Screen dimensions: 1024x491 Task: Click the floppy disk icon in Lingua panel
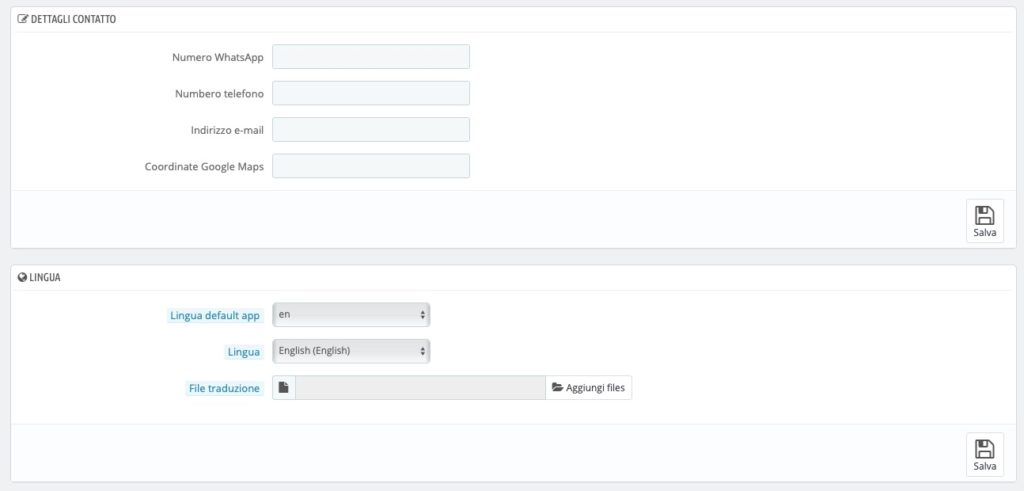pos(985,449)
